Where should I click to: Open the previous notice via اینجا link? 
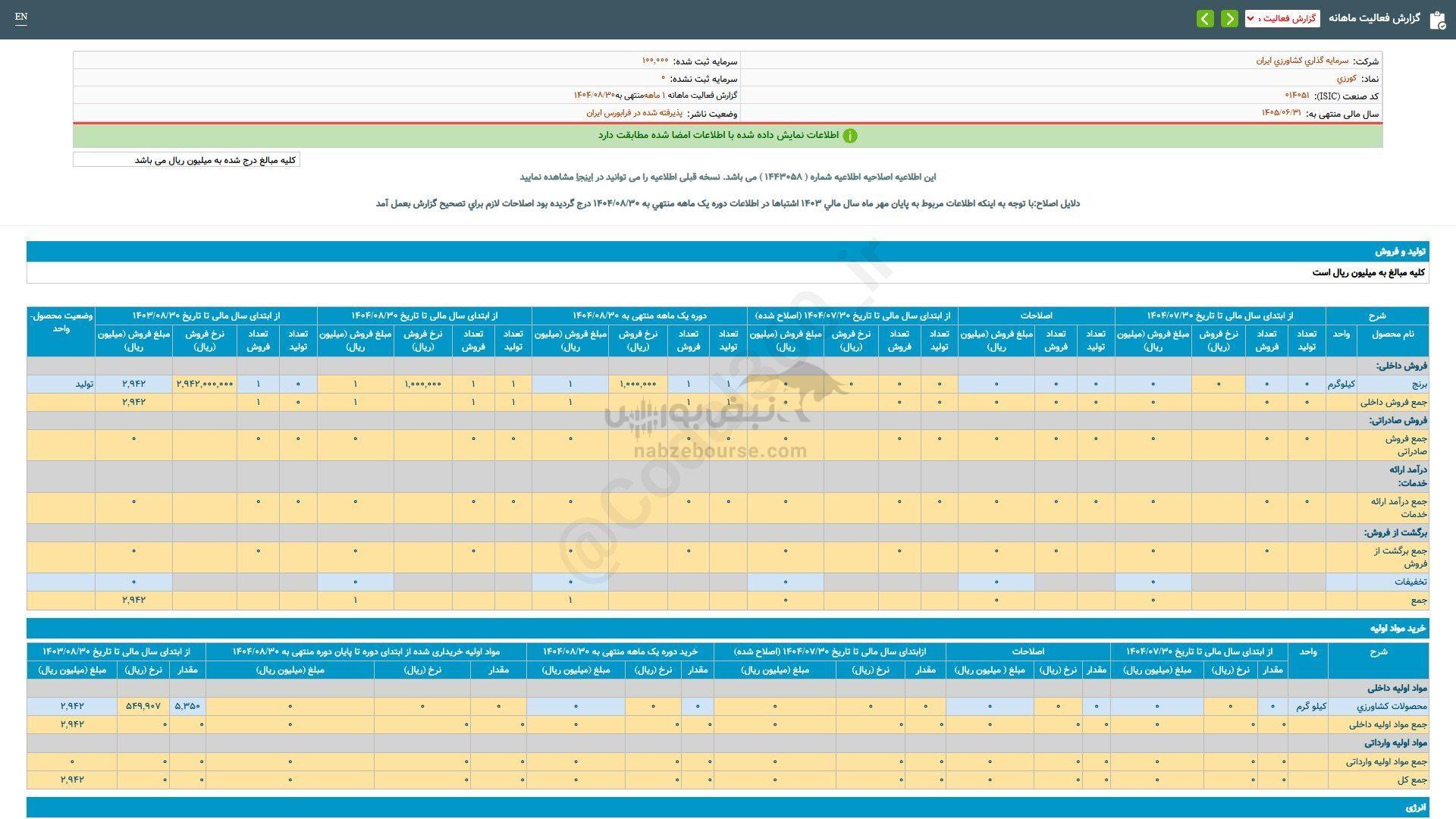click(x=583, y=177)
